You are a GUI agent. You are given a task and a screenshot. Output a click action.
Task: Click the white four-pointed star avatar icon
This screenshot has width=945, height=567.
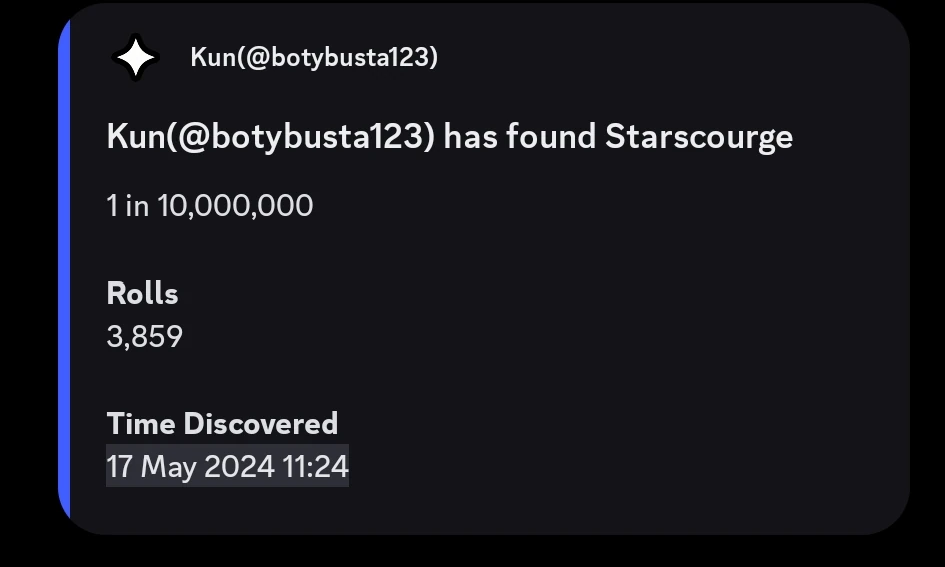pyautogui.click(x=135, y=58)
